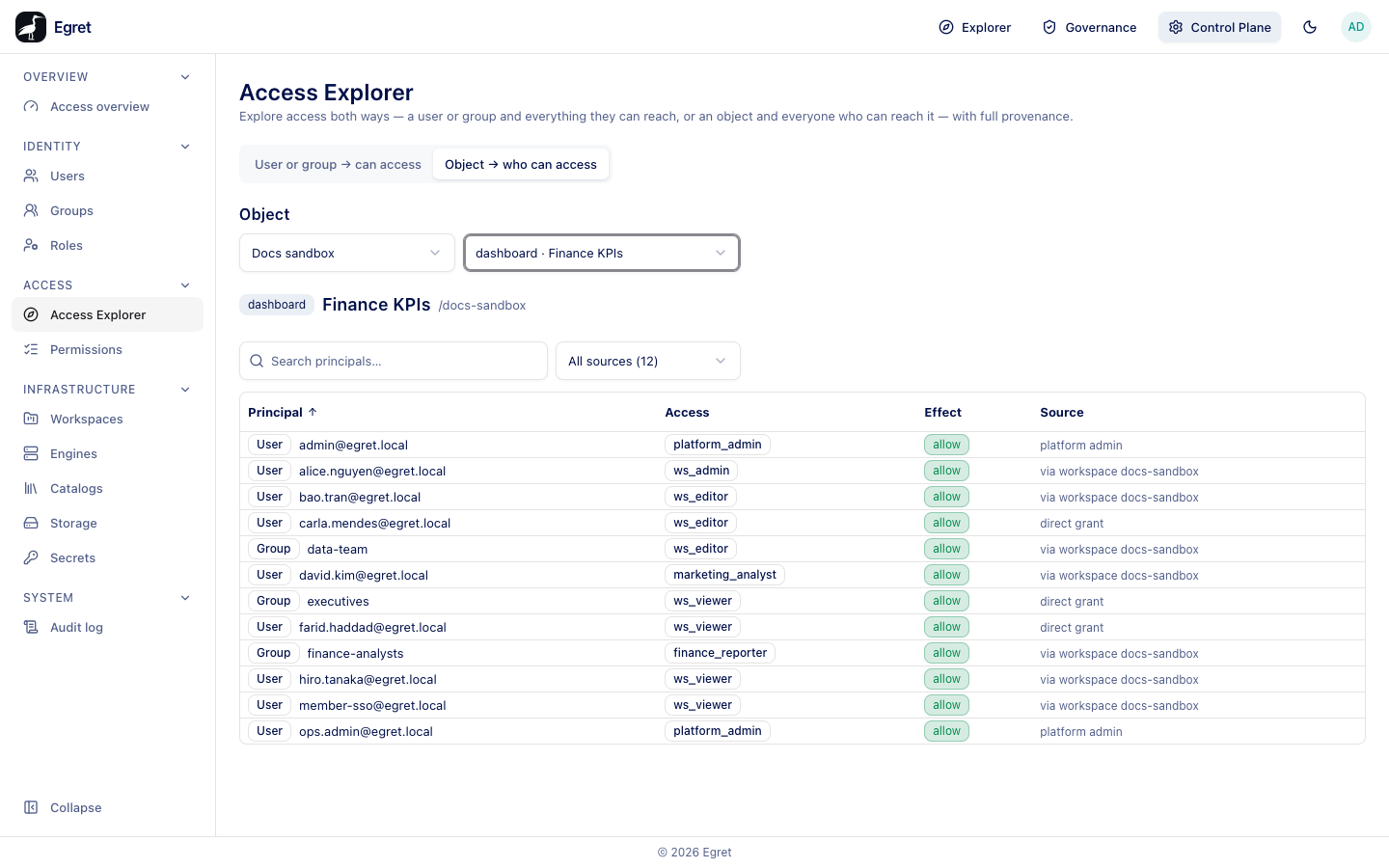
Task: Click the executives group row
Action: click(x=803, y=601)
